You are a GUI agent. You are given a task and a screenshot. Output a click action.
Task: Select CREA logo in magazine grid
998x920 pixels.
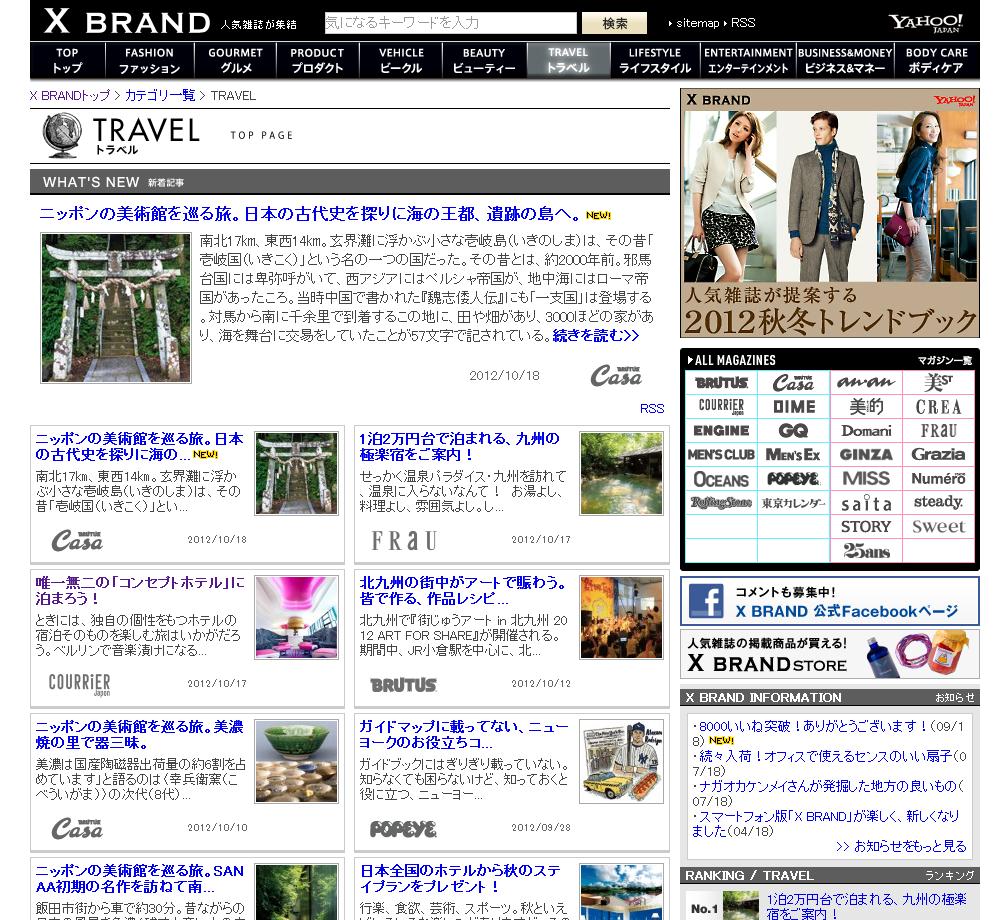pos(938,406)
